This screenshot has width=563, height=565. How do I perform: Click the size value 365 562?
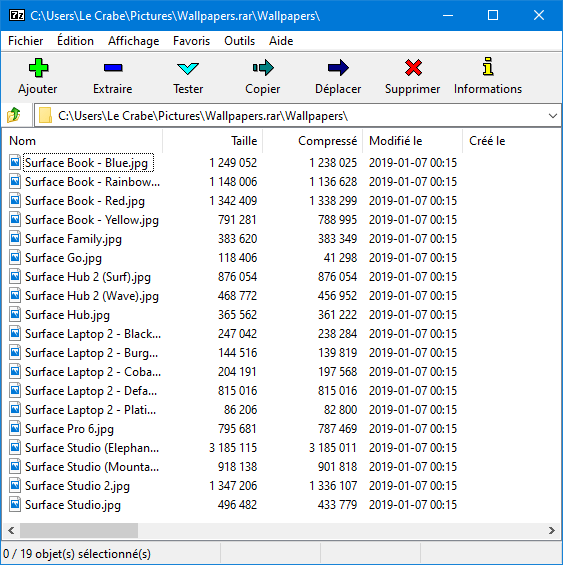(x=238, y=315)
